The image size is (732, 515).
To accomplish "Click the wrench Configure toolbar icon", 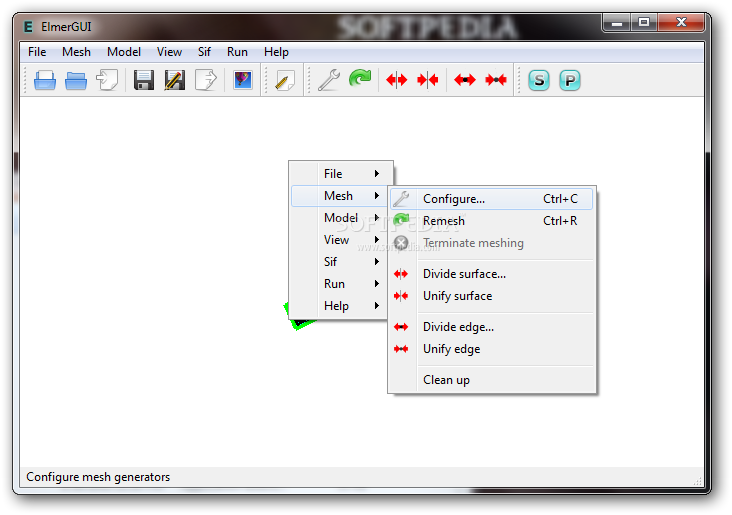I will point(329,80).
